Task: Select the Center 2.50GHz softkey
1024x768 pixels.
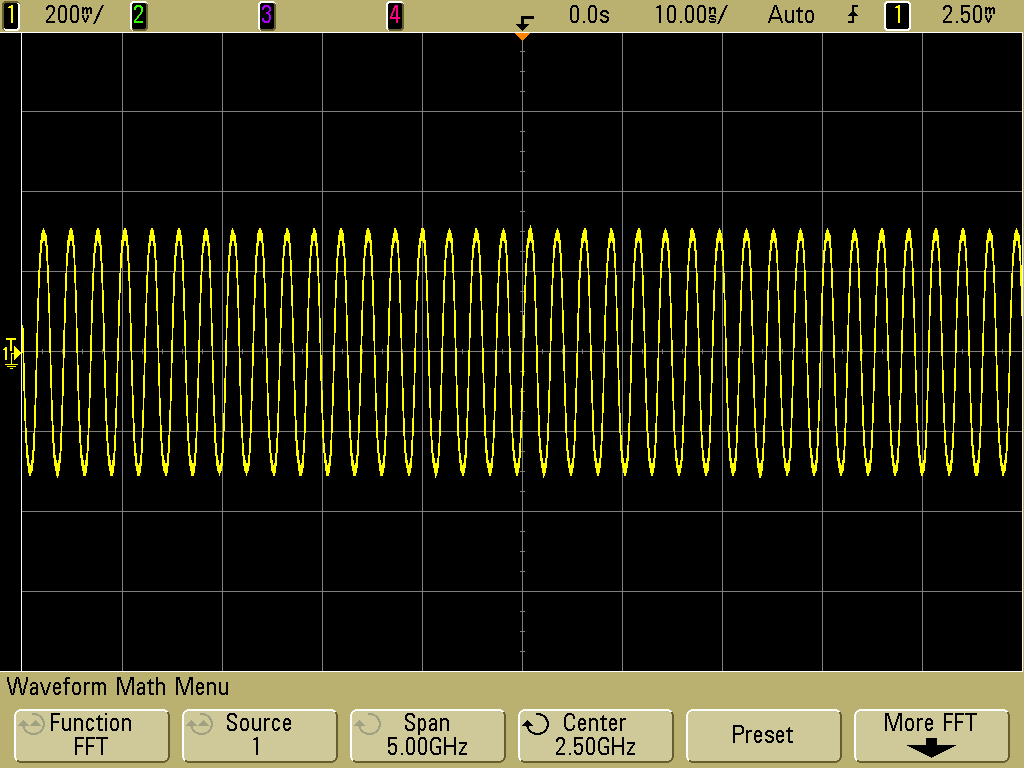Action: click(x=594, y=735)
